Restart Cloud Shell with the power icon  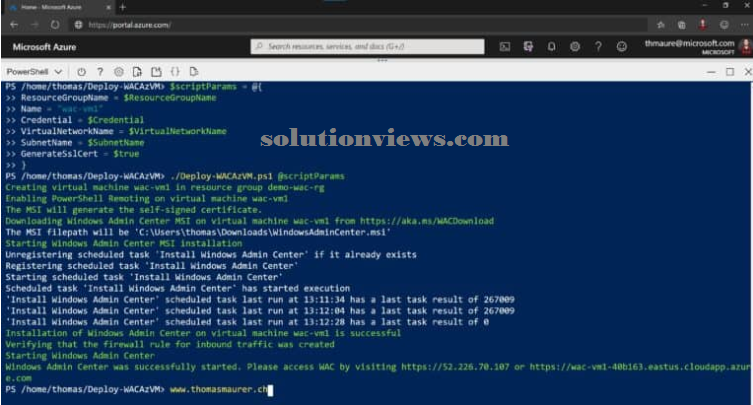click(81, 72)
